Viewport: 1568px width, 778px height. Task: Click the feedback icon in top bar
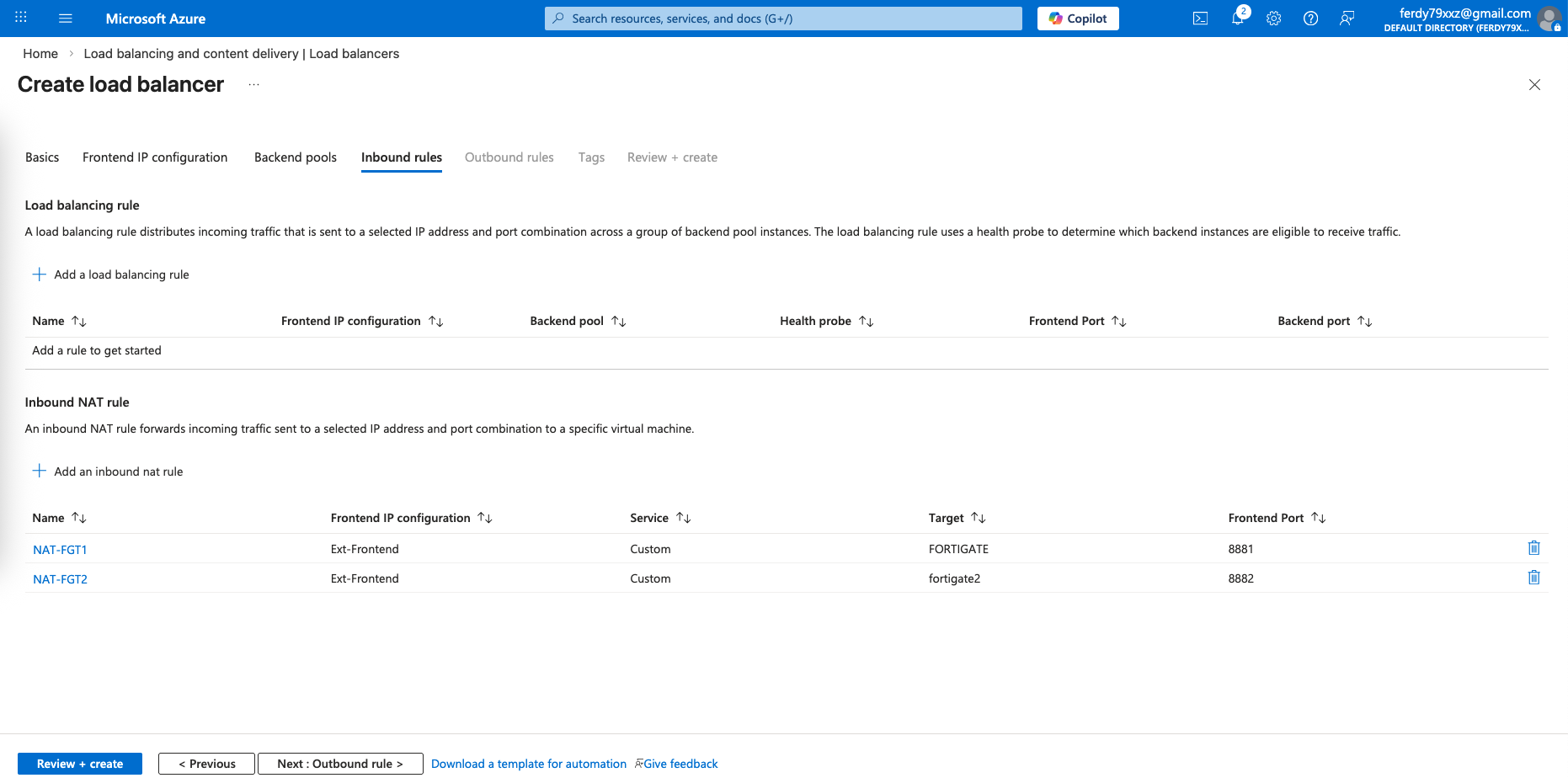click(x=1347, y=19)
